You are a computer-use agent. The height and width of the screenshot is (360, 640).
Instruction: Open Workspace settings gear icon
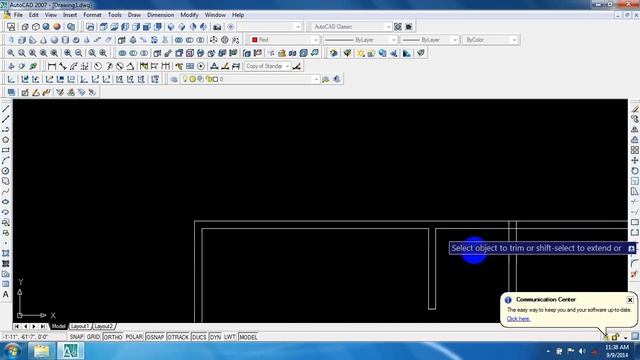click(398, 27)
